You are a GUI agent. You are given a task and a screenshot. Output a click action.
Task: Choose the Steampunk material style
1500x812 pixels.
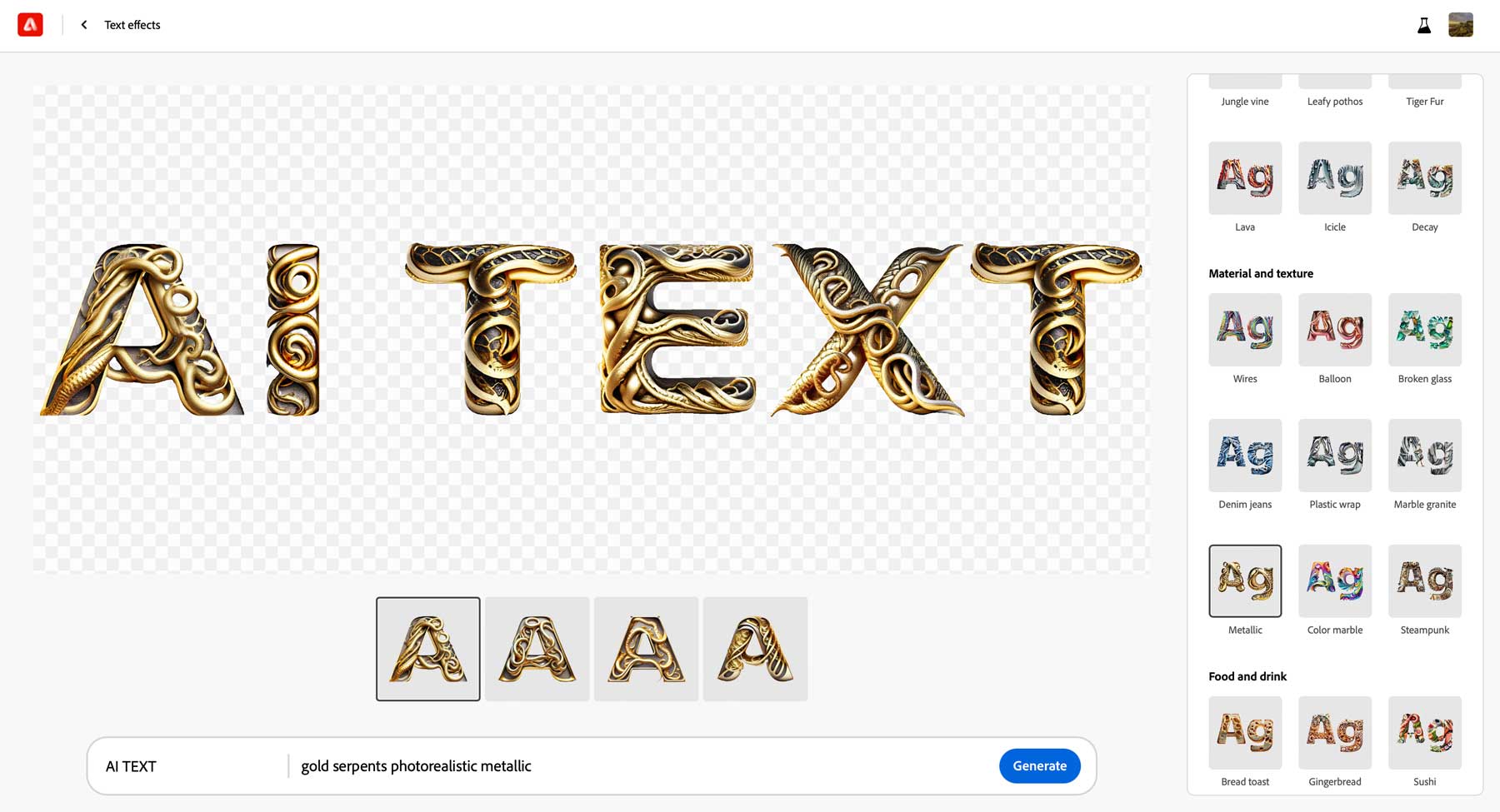tap(1424, 580)
